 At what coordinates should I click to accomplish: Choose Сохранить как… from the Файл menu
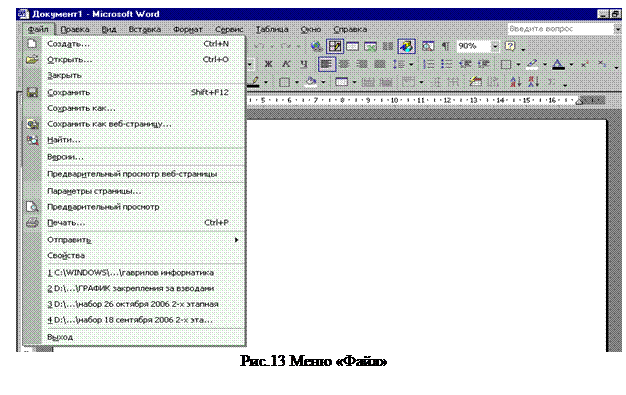tap(135, 108)
